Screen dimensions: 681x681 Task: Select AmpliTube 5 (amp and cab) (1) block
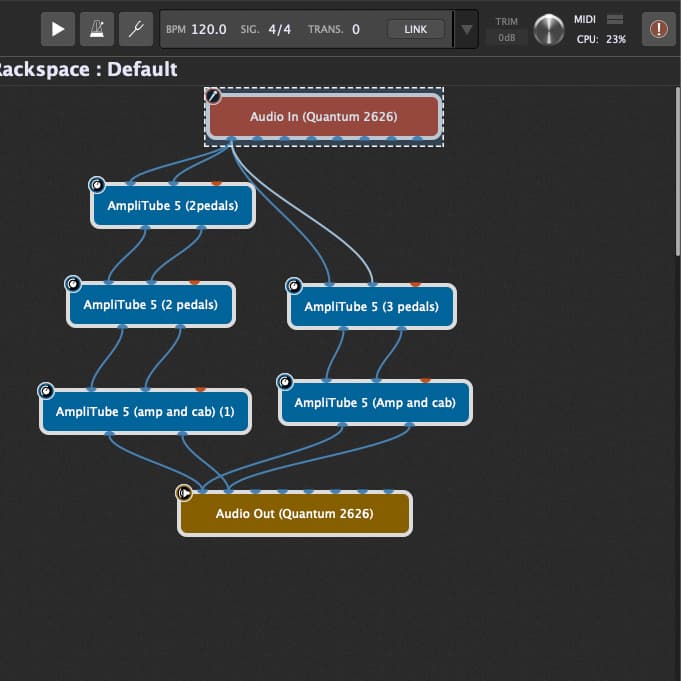click(145, 411)
